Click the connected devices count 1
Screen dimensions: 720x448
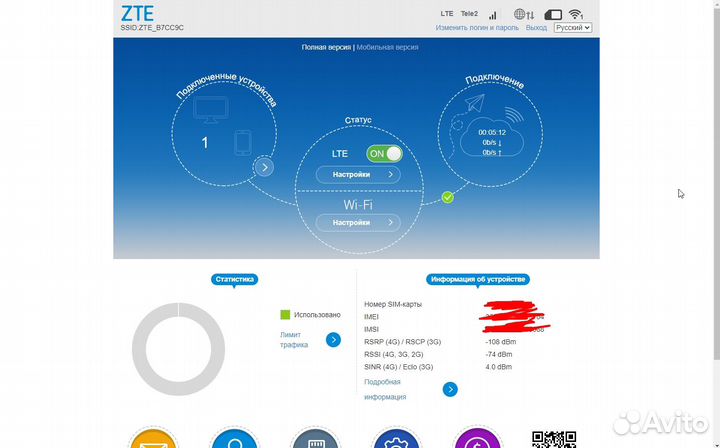point(205,143)
